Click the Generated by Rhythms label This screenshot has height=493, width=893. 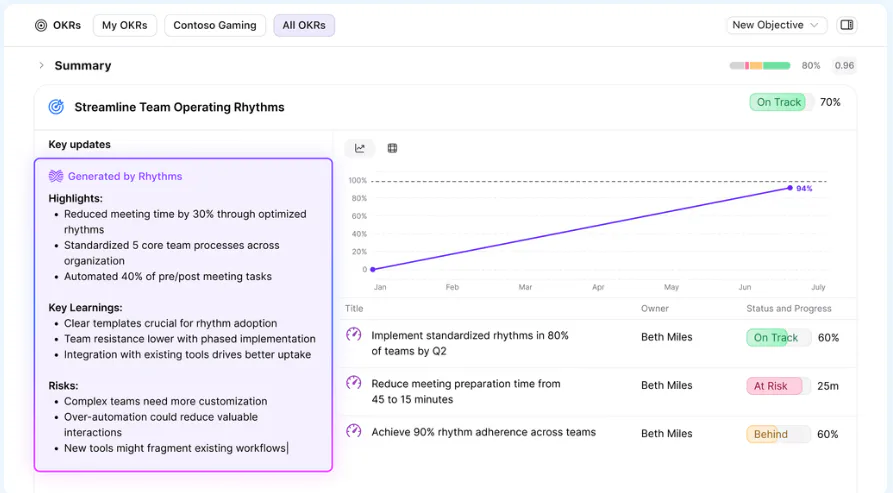pyautogui.click(x=125, y=176)
